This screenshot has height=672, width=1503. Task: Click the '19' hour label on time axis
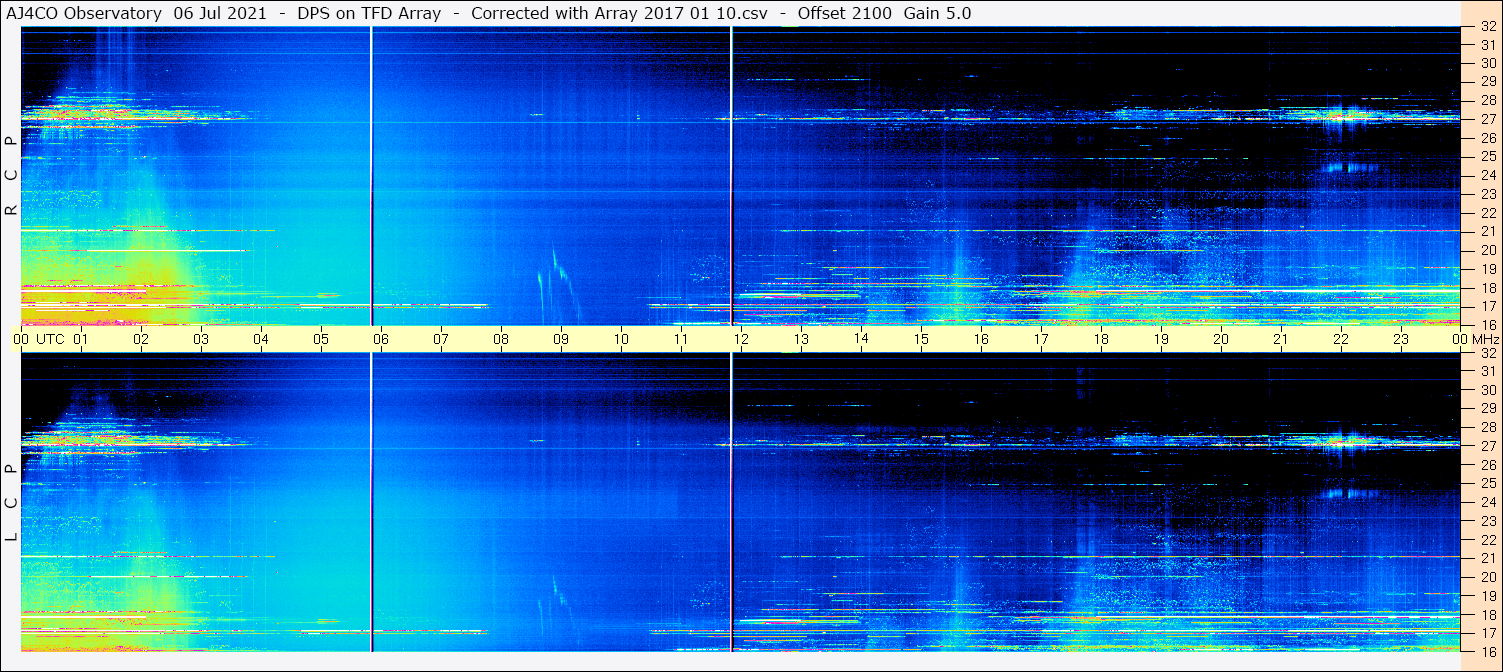point(1161,339)
